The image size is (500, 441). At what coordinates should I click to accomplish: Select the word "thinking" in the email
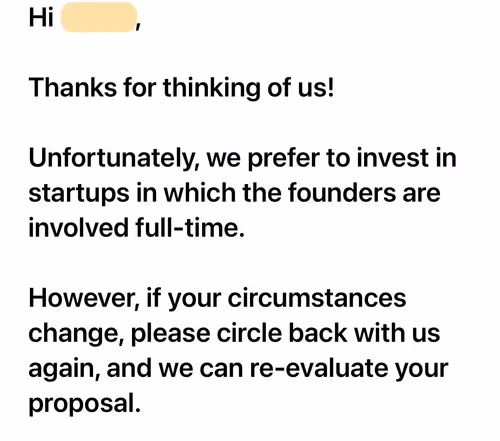coord(211,88)
